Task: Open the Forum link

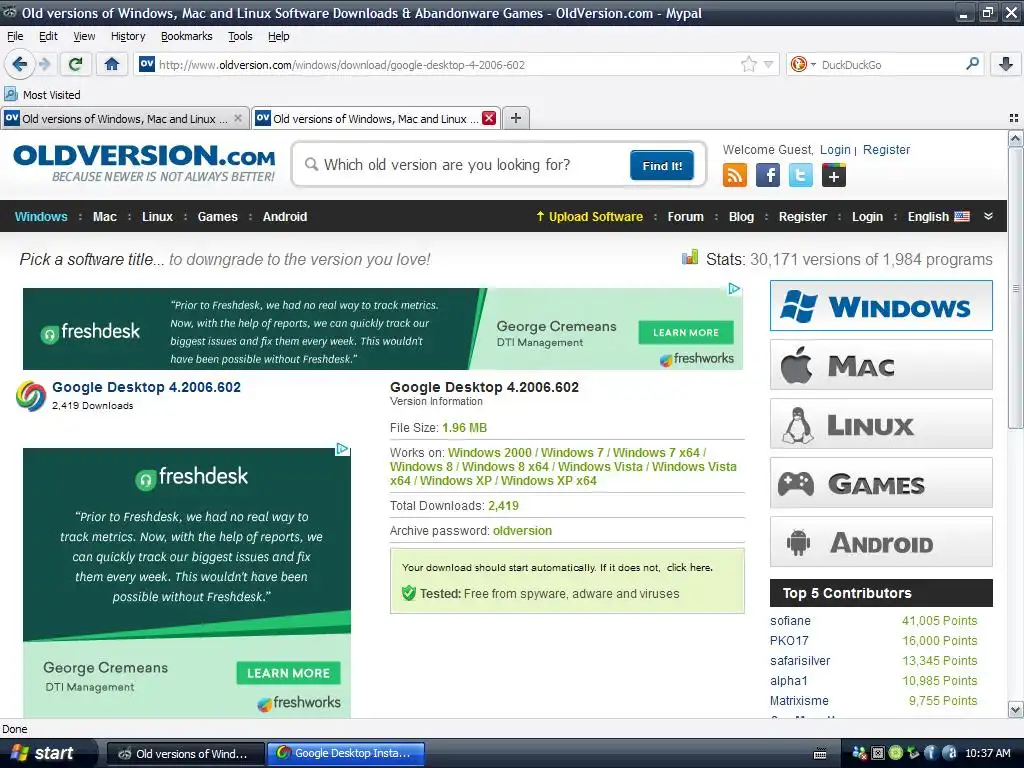Action: pos(686,216)
